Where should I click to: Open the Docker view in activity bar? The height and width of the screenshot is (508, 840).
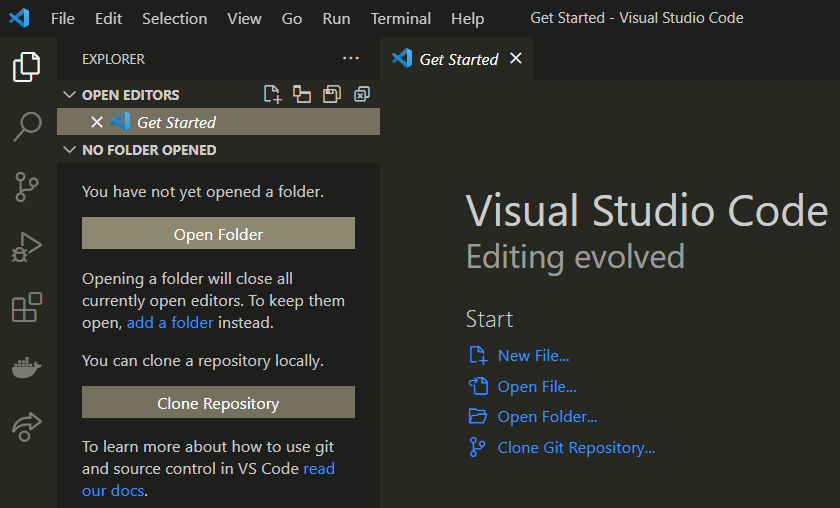(x=27, y=367)
